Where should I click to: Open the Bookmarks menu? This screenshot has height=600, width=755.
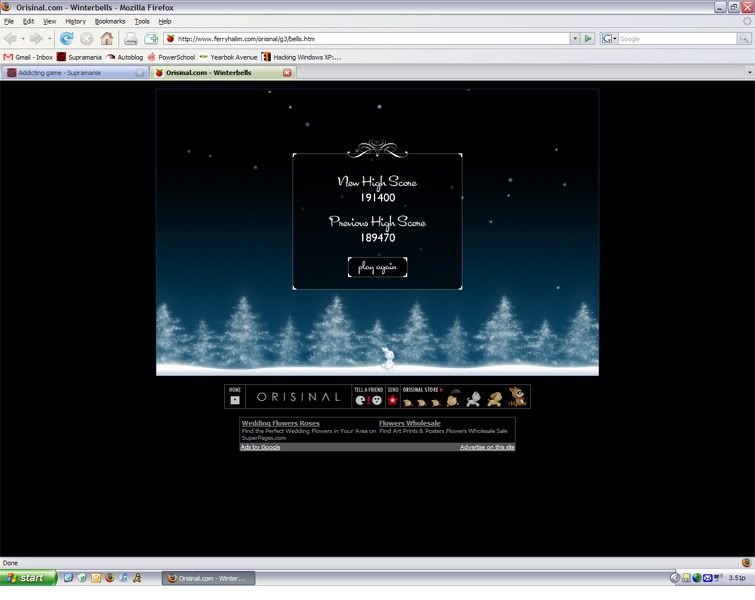coord(110,22)
